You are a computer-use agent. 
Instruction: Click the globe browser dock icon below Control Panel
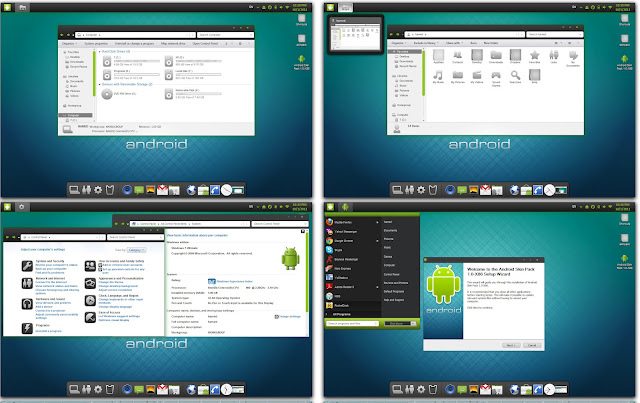tap(191, 390)
